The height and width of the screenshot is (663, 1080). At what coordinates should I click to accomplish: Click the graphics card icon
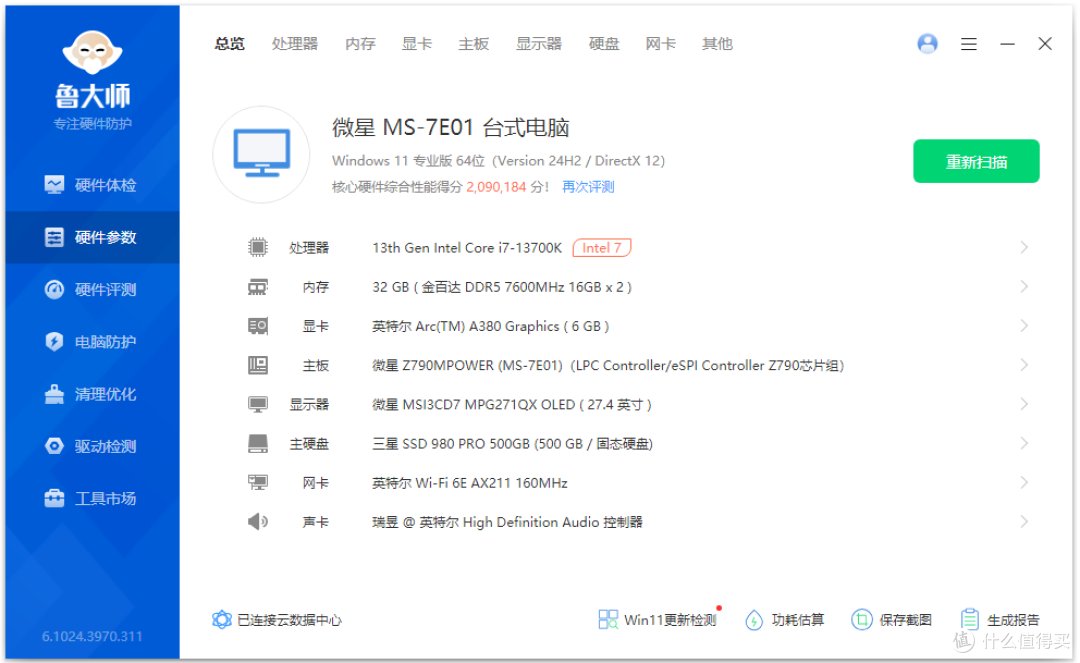point(258,326)
